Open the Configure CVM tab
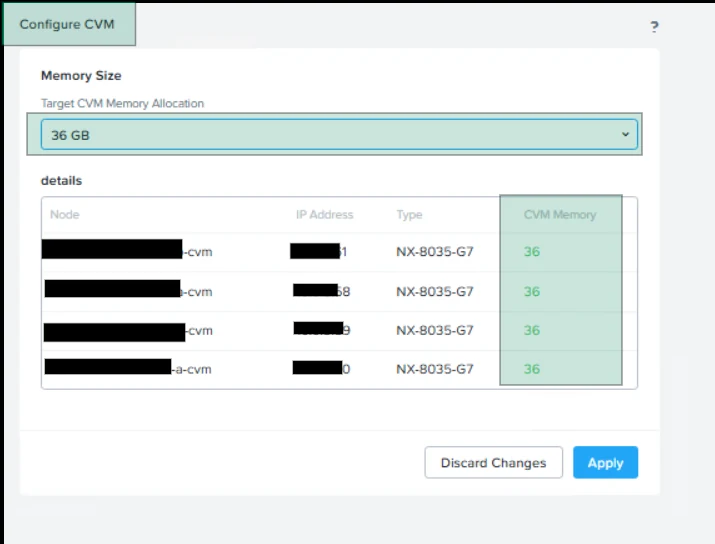 click(x=68, y=24)
